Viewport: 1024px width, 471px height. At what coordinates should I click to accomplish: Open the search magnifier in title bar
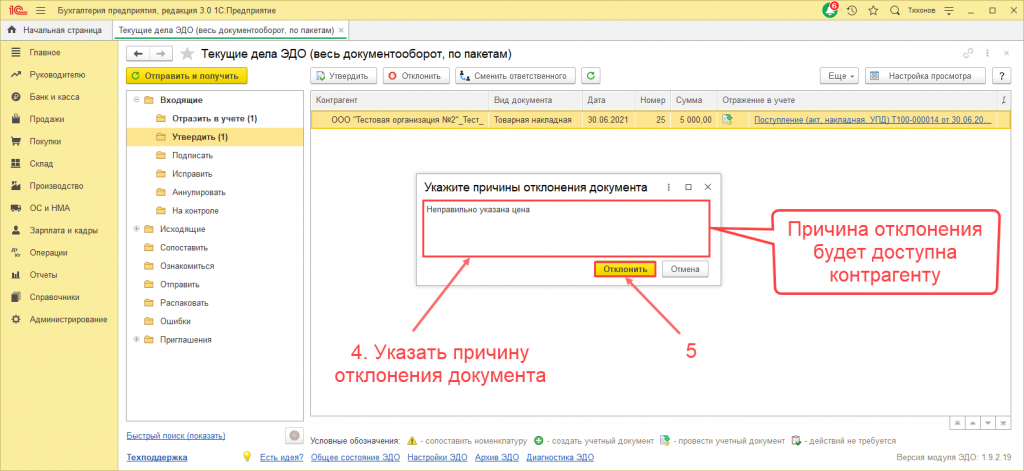click(895, 11)
